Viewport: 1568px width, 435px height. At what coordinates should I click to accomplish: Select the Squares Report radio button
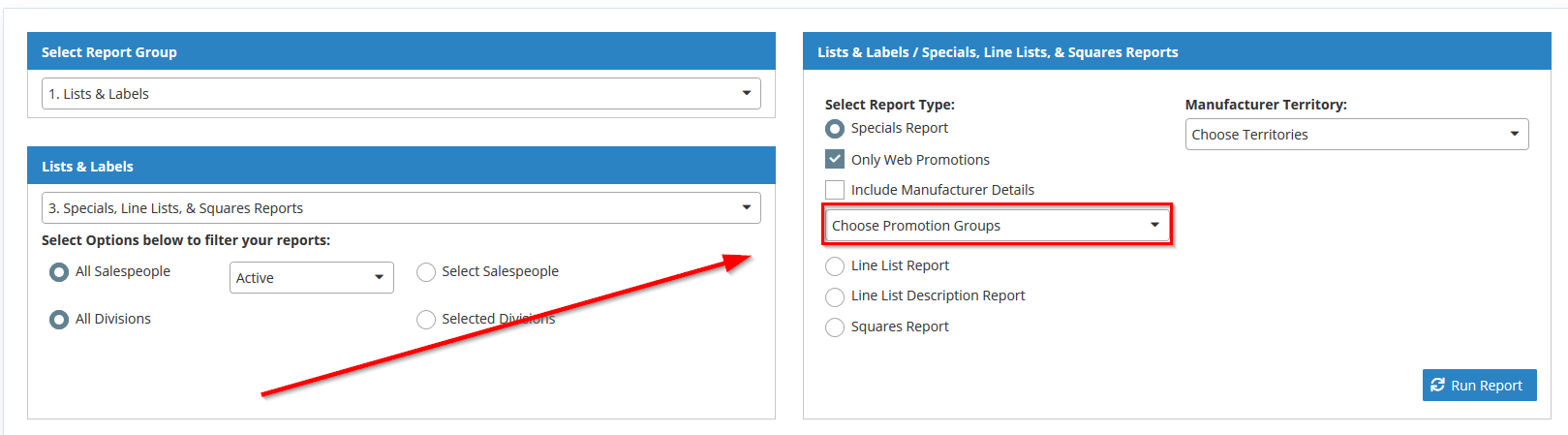point(835,327)
